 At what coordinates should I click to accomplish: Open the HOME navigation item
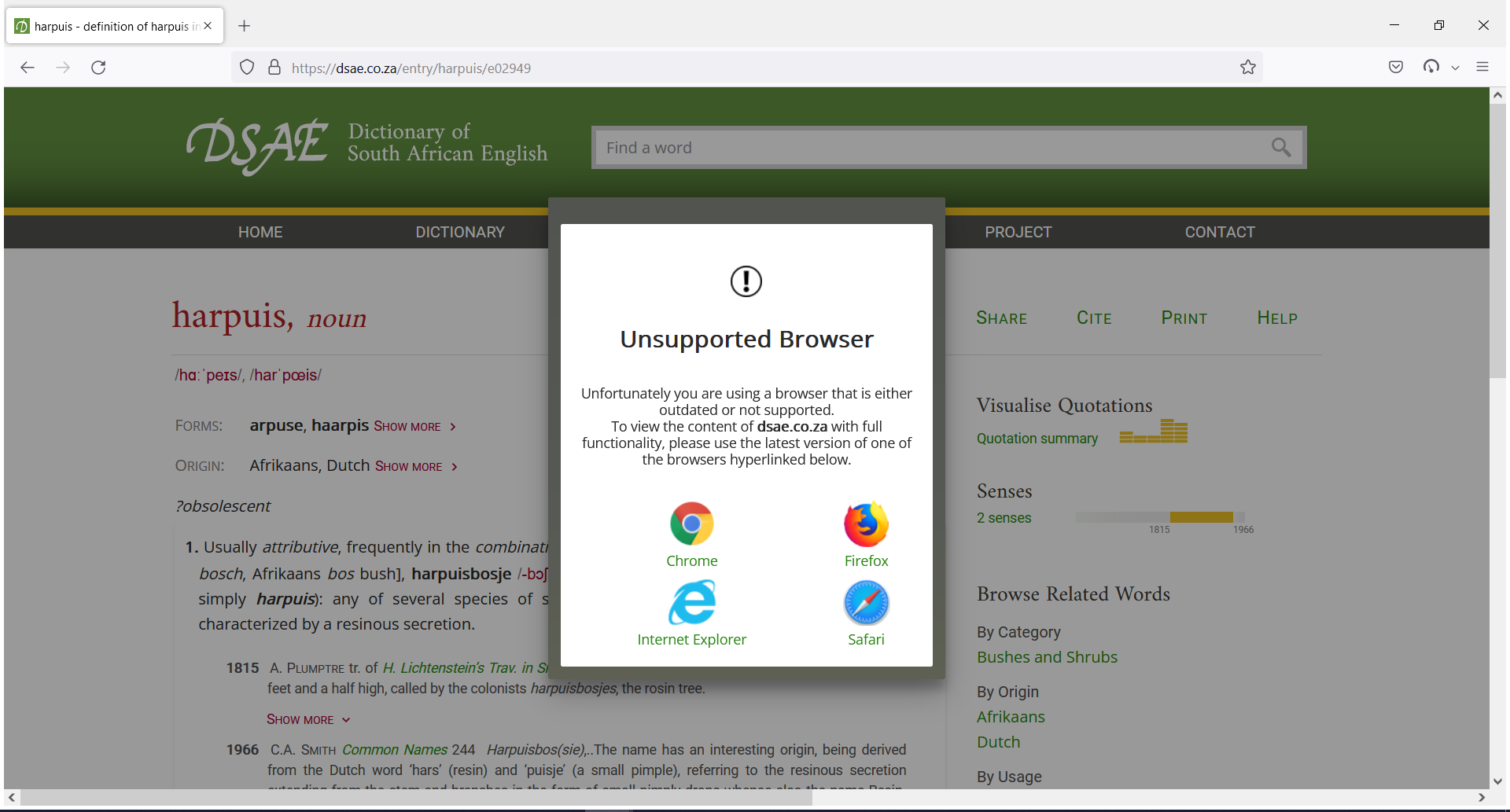(x=260, y=231)
